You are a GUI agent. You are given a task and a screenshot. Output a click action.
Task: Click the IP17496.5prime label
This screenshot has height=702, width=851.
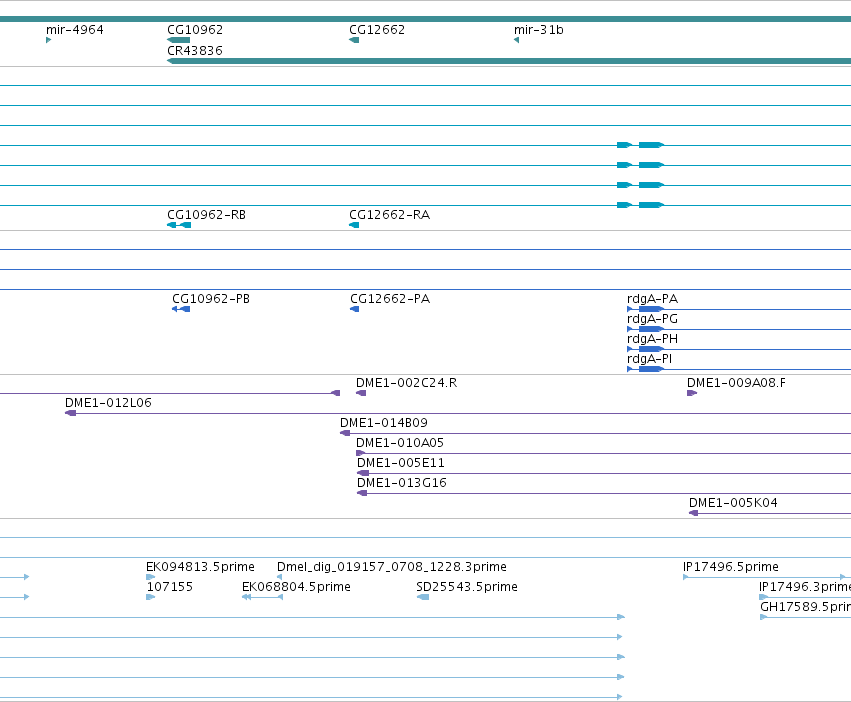(731, 567)
